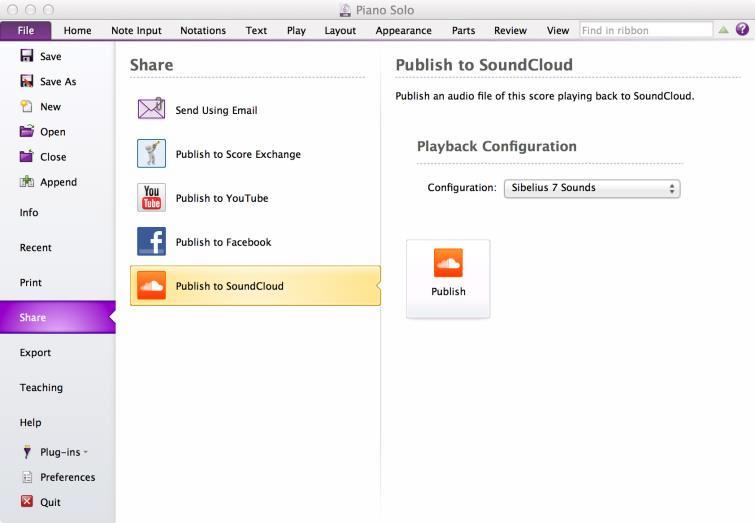Click the YouTube icon
Image resolution: width=755 pixels, height=523 pixels.
coord(151,197)
